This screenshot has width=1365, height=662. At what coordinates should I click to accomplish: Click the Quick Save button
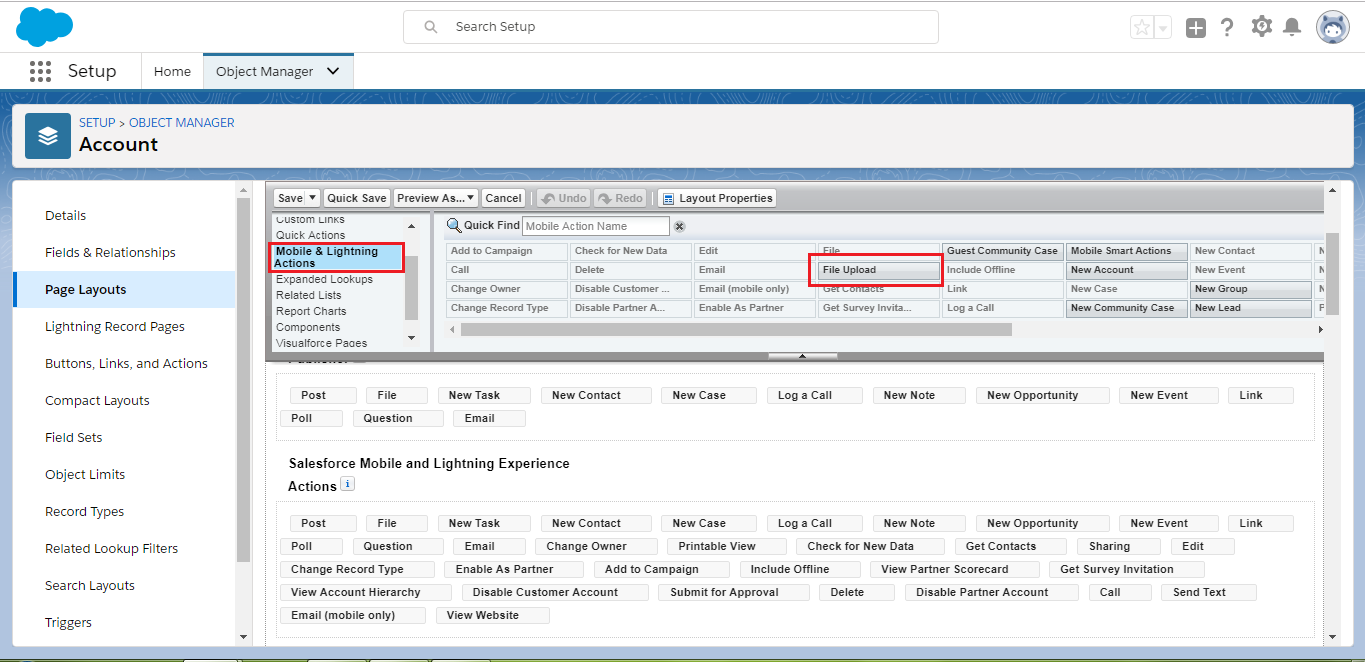click(x=356, y=197)
